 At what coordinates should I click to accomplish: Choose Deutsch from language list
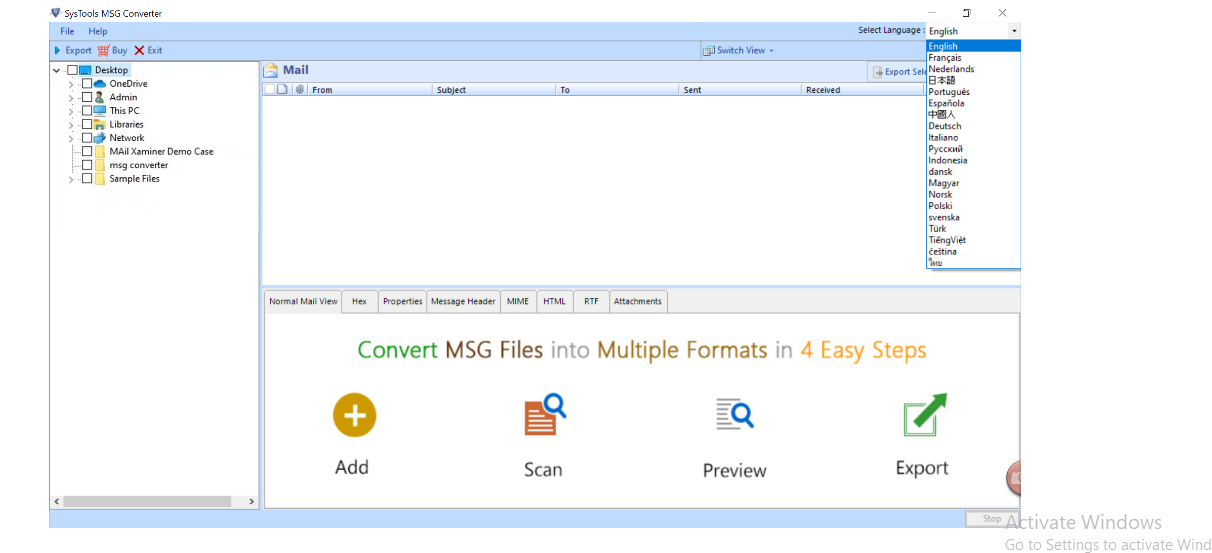(973, 126)
